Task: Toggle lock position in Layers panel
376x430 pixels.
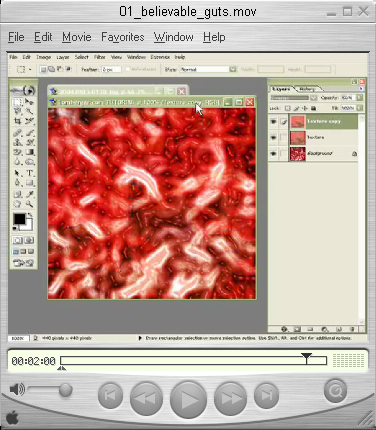Action: point(305,108)
